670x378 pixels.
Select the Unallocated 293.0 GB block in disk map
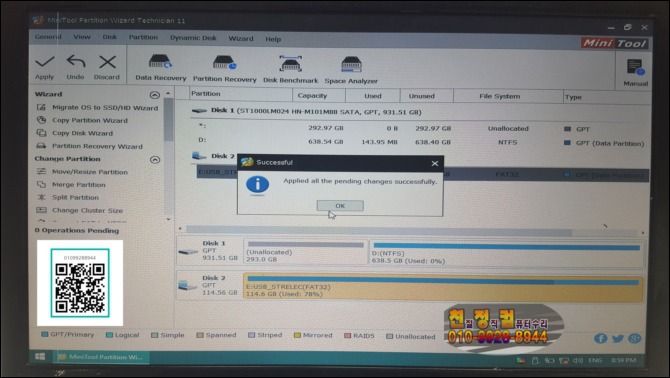click(305, 252)
